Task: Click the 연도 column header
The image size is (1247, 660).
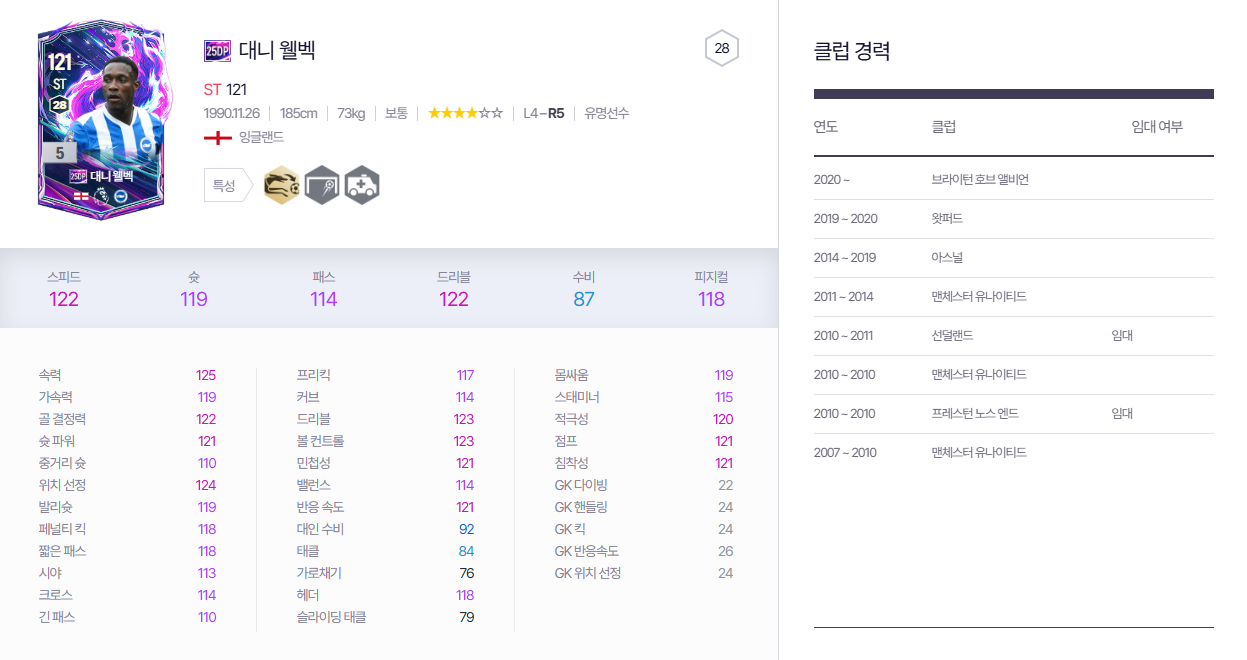Action: click(826, 127)
